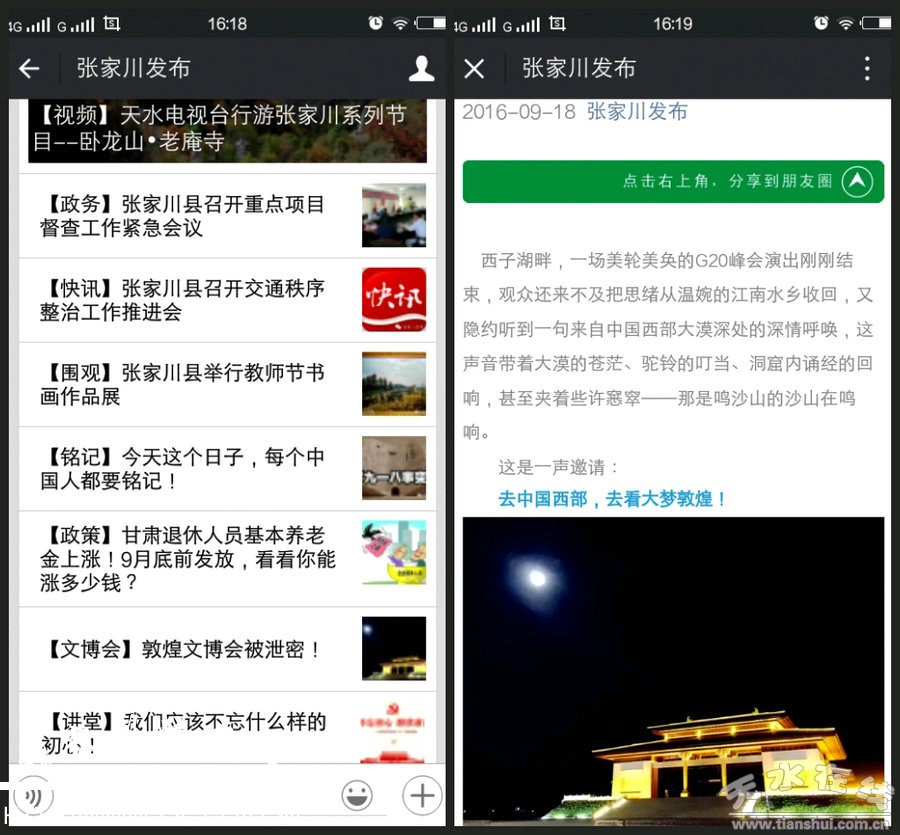Open the emoji smiley picker
The image size is (900, 835).
357,796
